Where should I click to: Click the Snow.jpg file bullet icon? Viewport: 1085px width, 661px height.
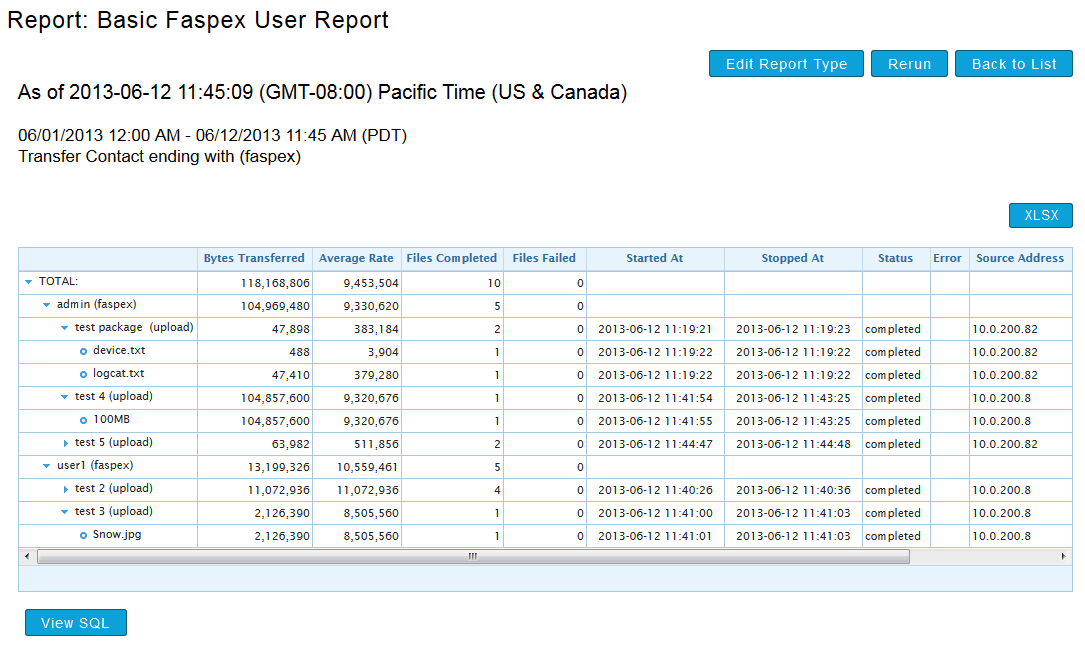(84, 535)
